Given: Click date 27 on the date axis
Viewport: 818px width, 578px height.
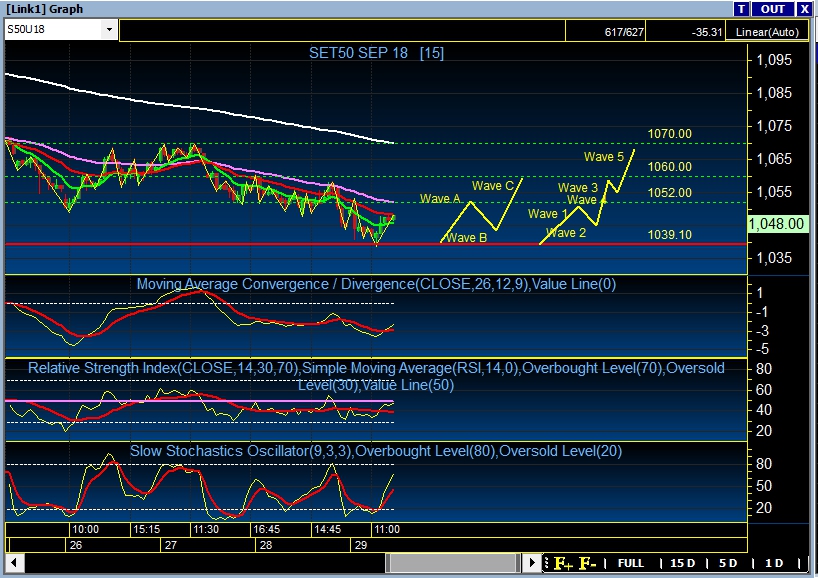Looking at the screenshot, I should pos(171,545).
